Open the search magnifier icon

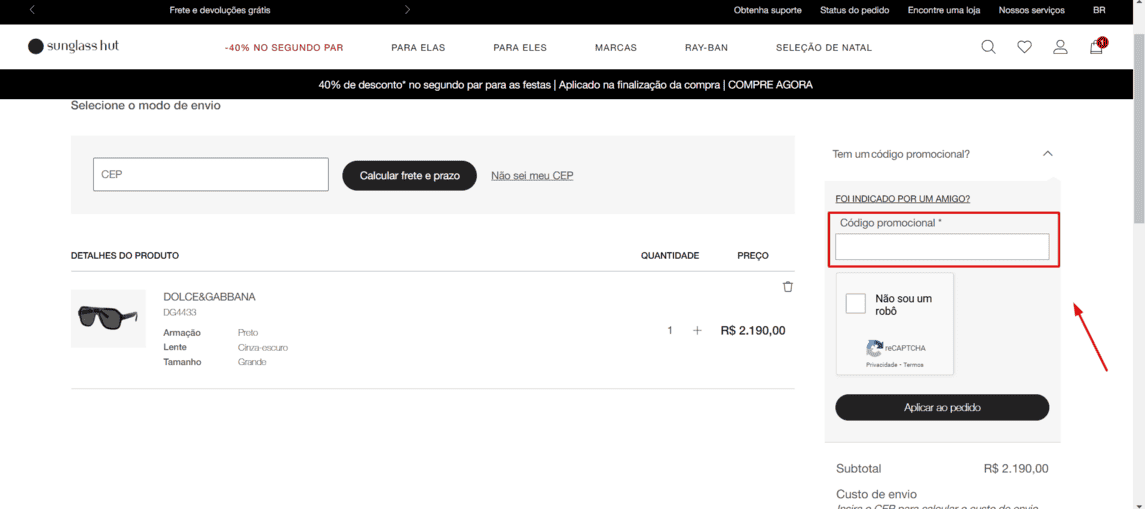(988, 47)
